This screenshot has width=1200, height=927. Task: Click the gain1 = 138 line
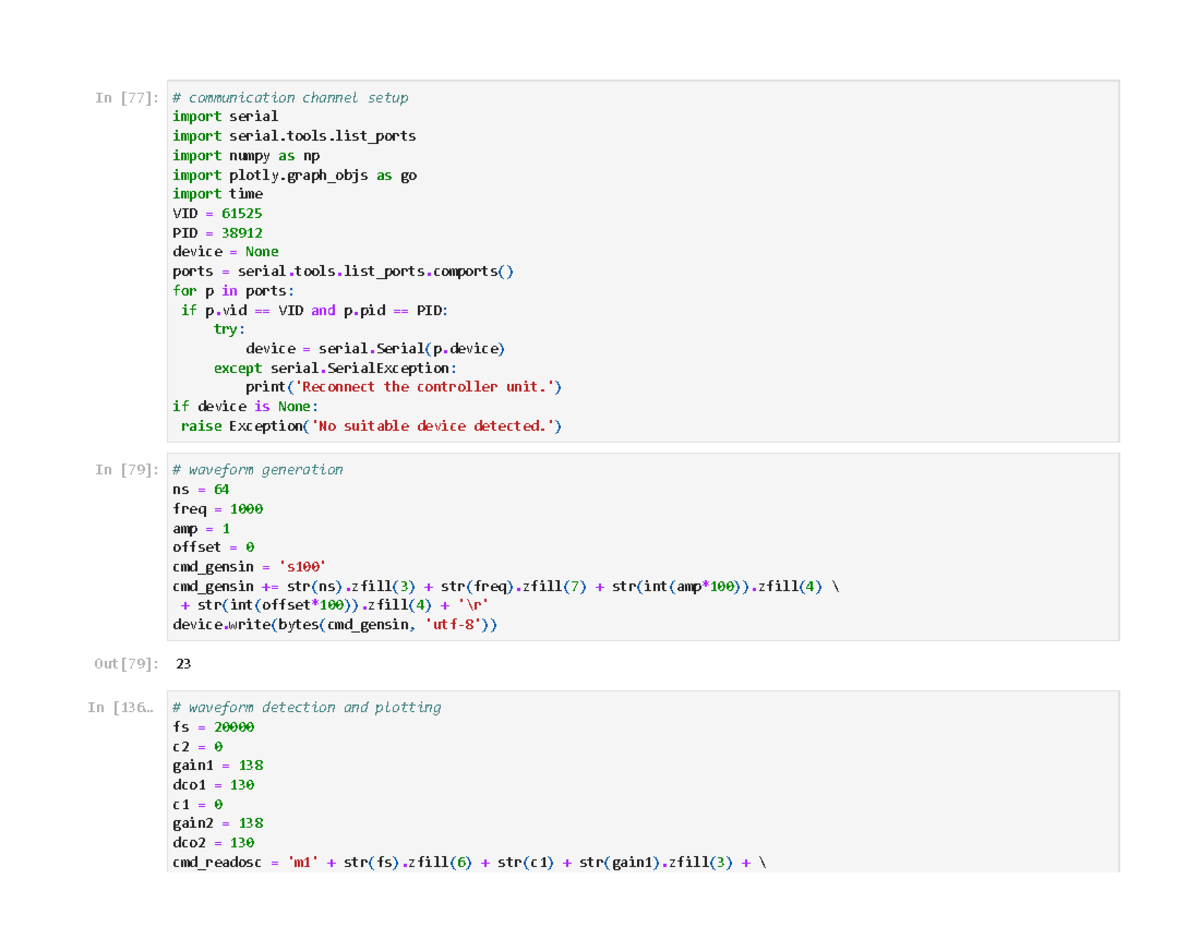point(218,766)
